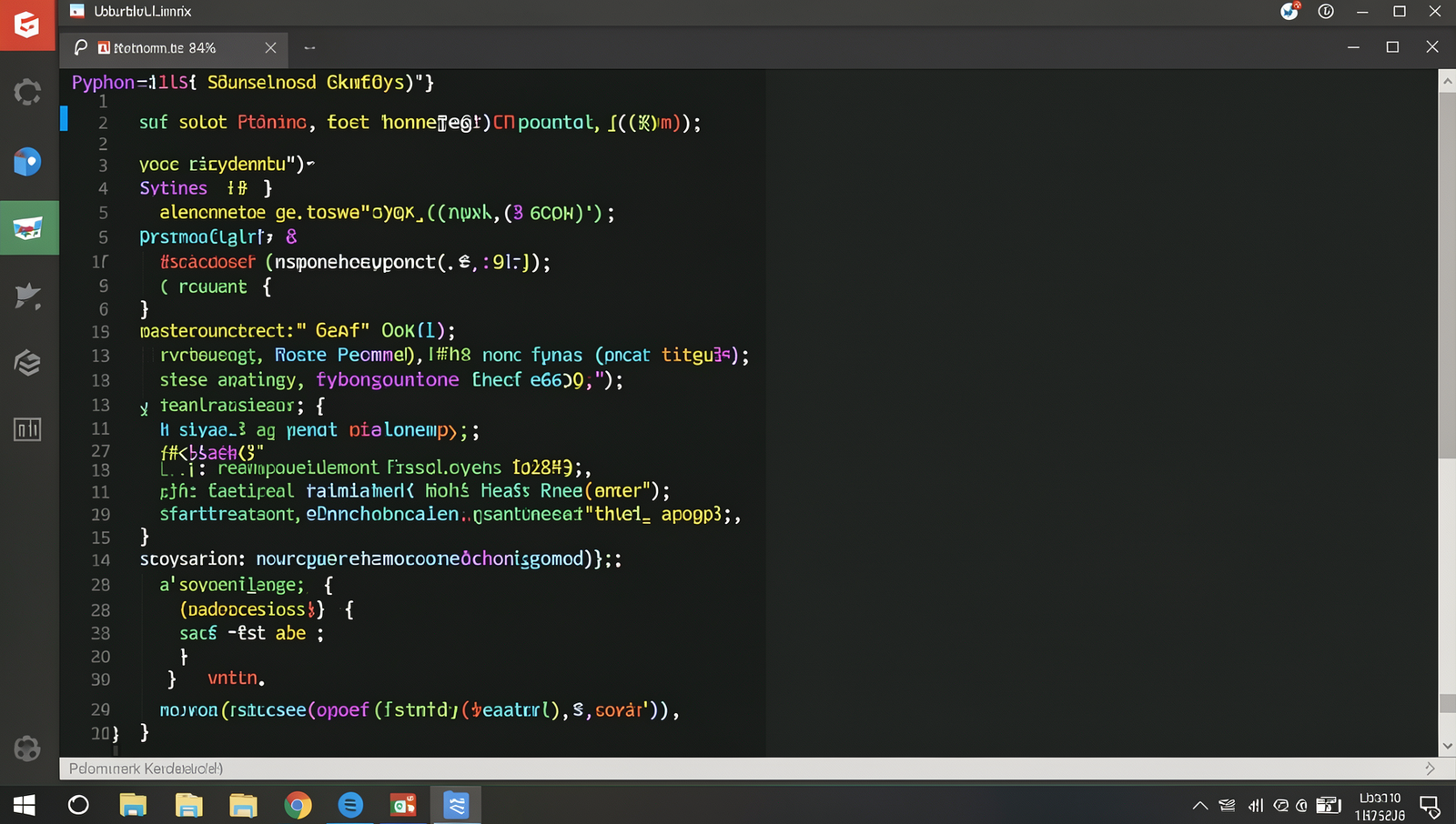Select the blue circle icon in sidebar
The height and width of the screenshot is (824, 1456).
[27, 162]
